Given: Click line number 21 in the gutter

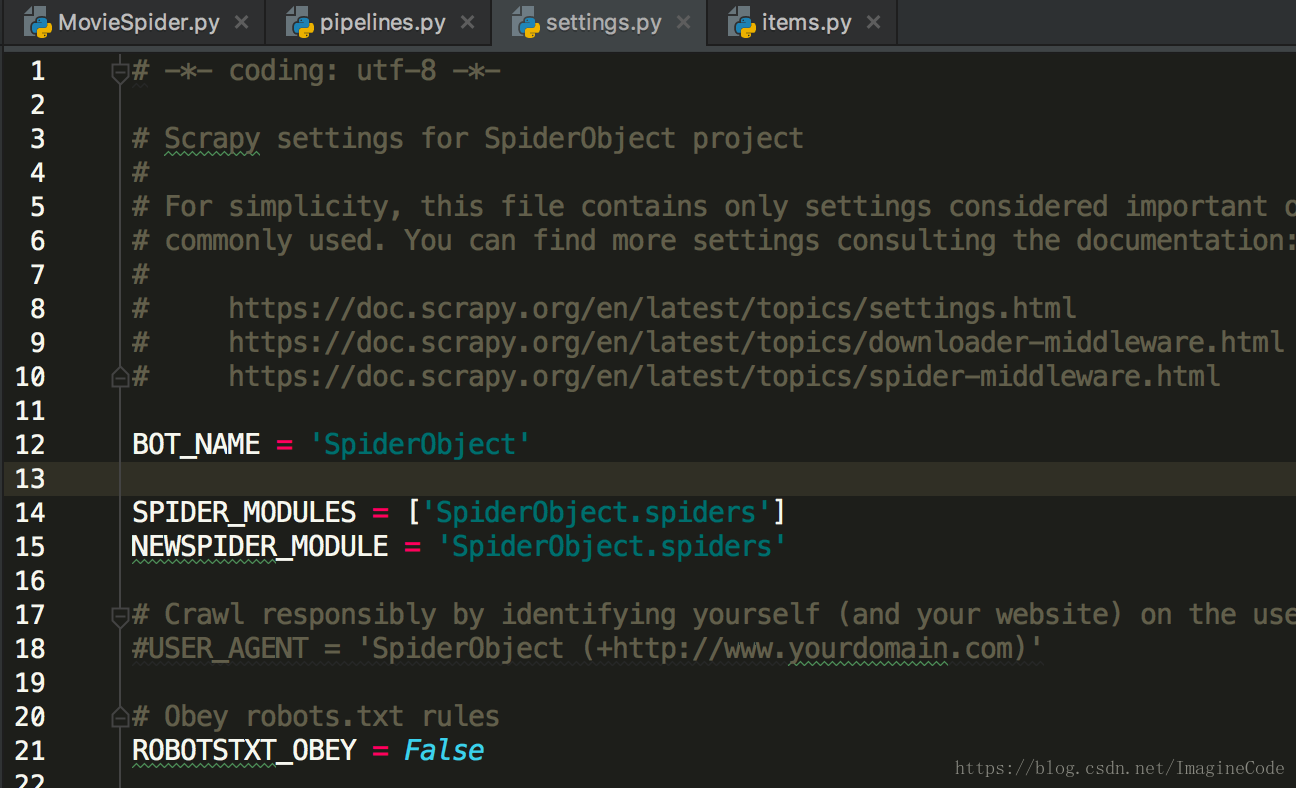Looking at the screenshot, I should [x=30, y=751].
